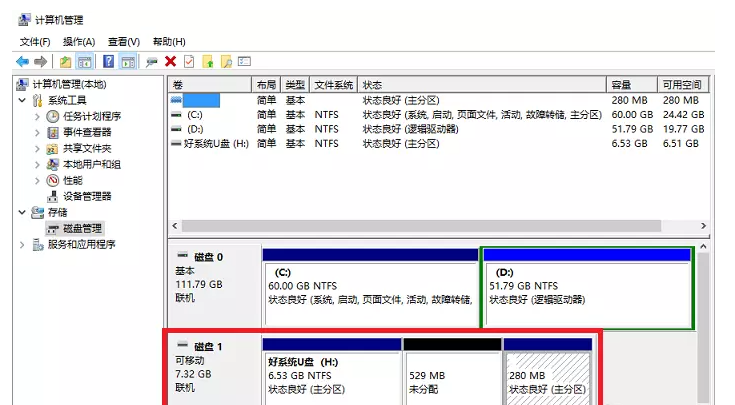The height and width of the screenshot is (405, 735).
Task: Select the (C:) 60.00 GB partition block
Action: coord(370,288)
